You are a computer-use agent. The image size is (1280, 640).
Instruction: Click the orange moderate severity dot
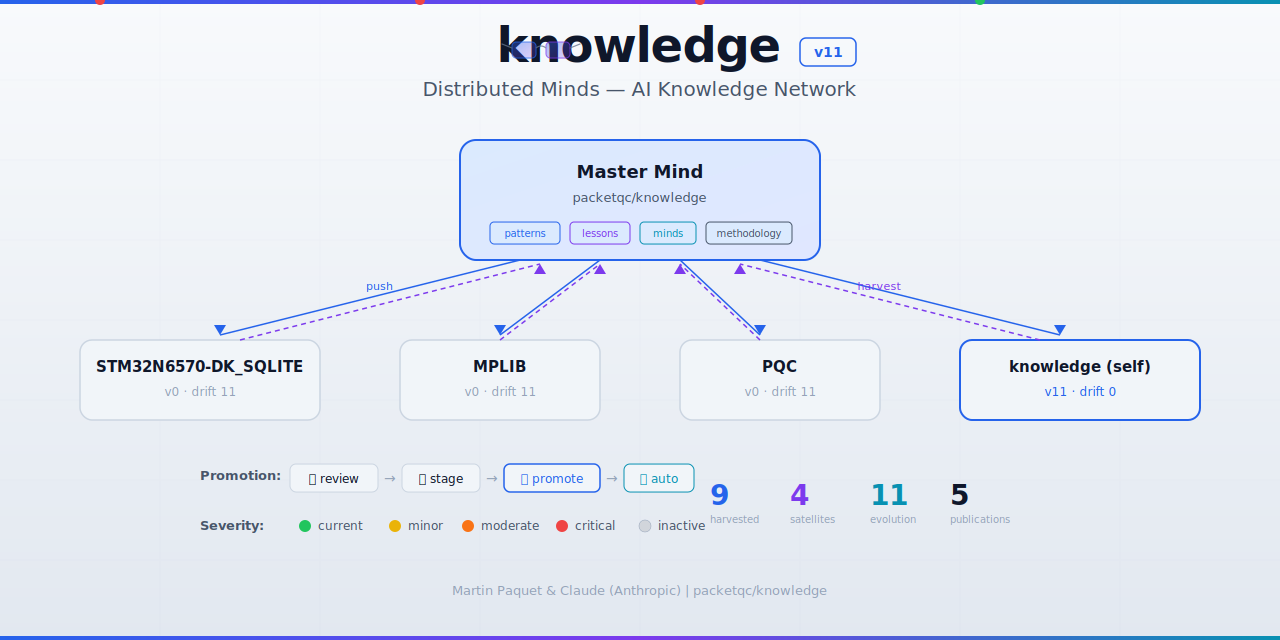[468, 526]
